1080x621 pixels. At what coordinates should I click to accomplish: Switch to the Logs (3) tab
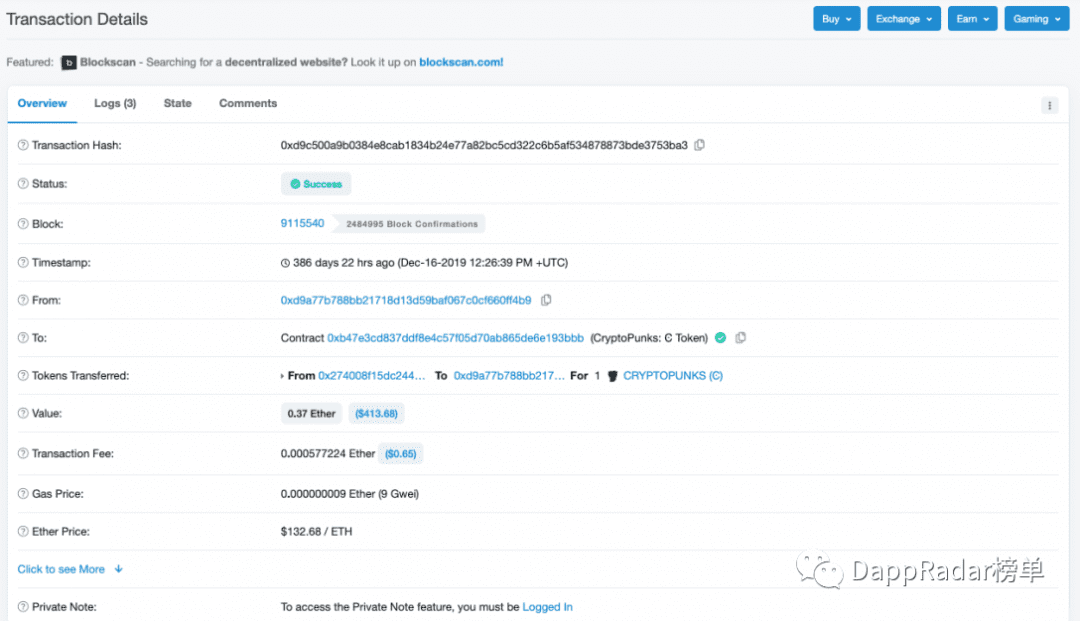pyautogui.click(x=115, y=103)
